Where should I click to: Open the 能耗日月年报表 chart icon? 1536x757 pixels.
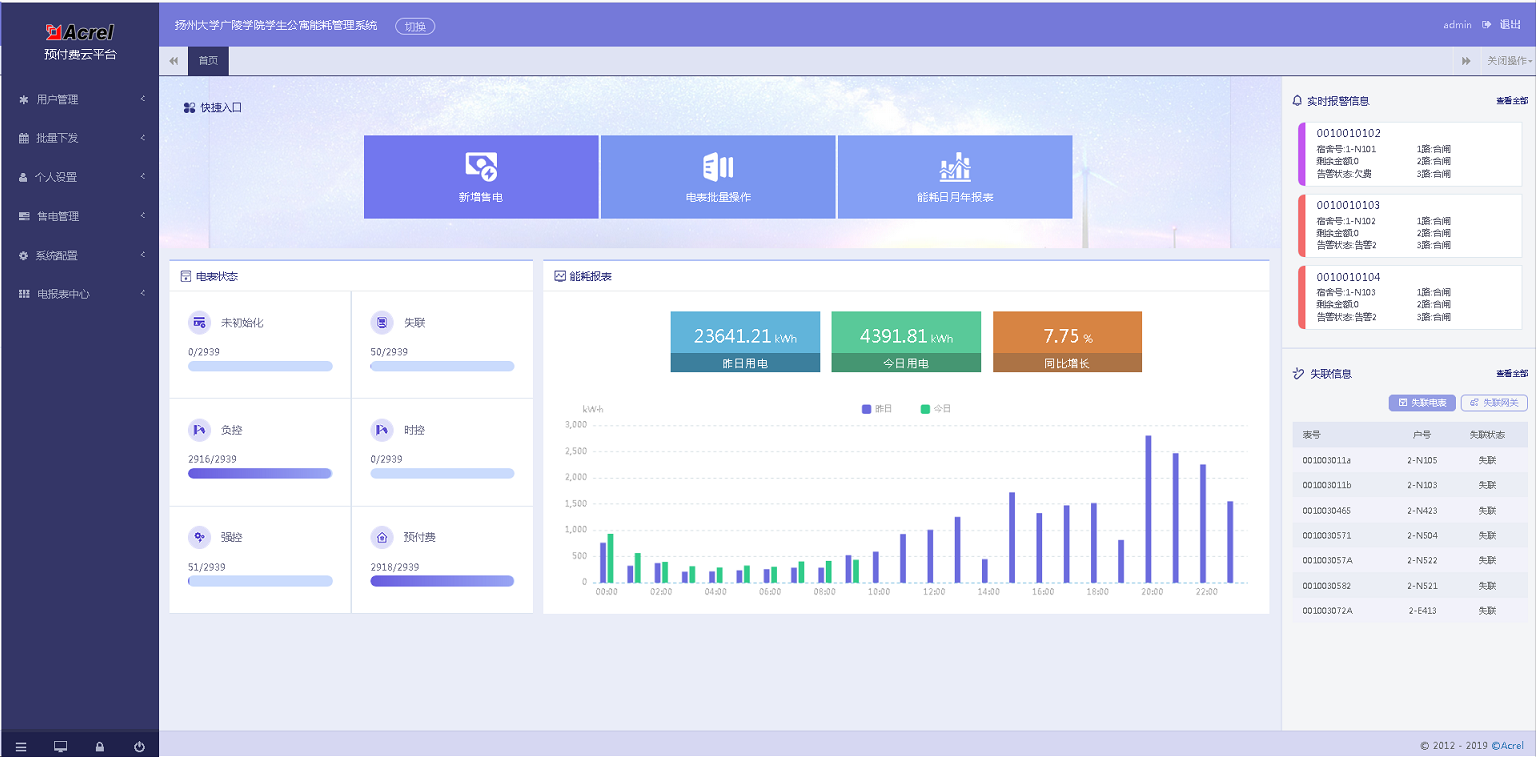click(955, 167)
